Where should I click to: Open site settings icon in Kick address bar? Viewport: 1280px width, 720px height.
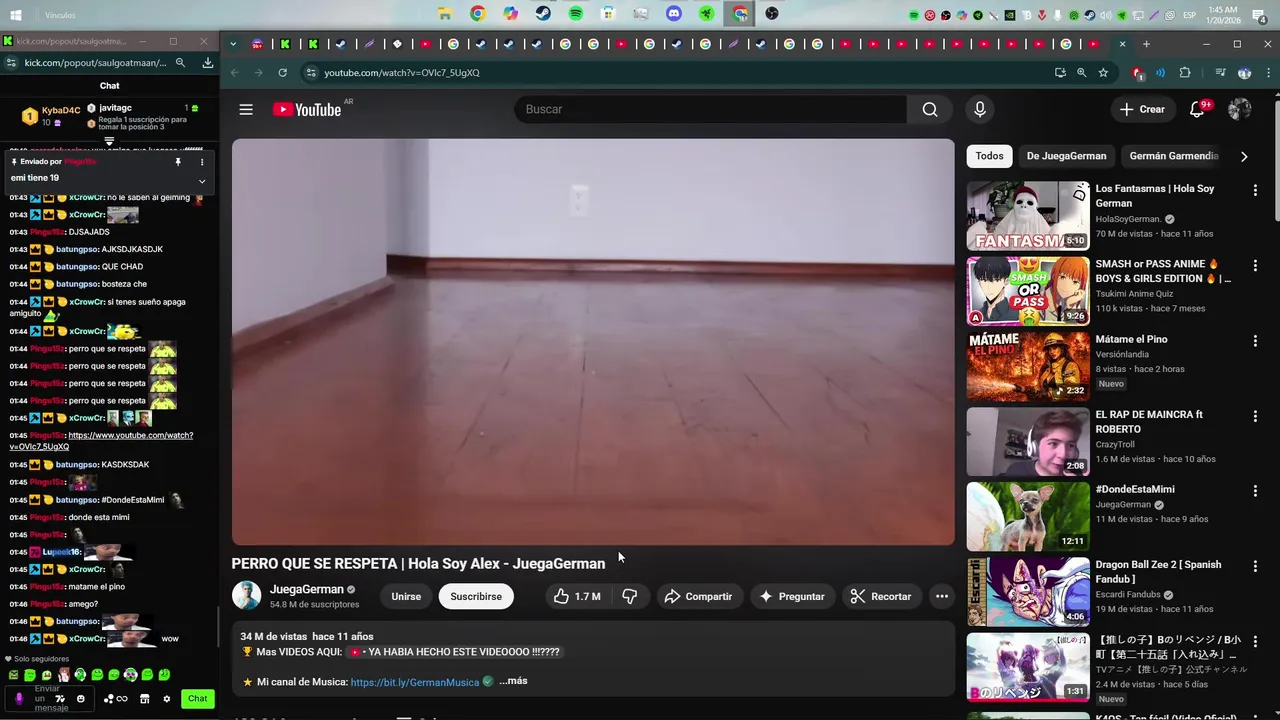11,62
